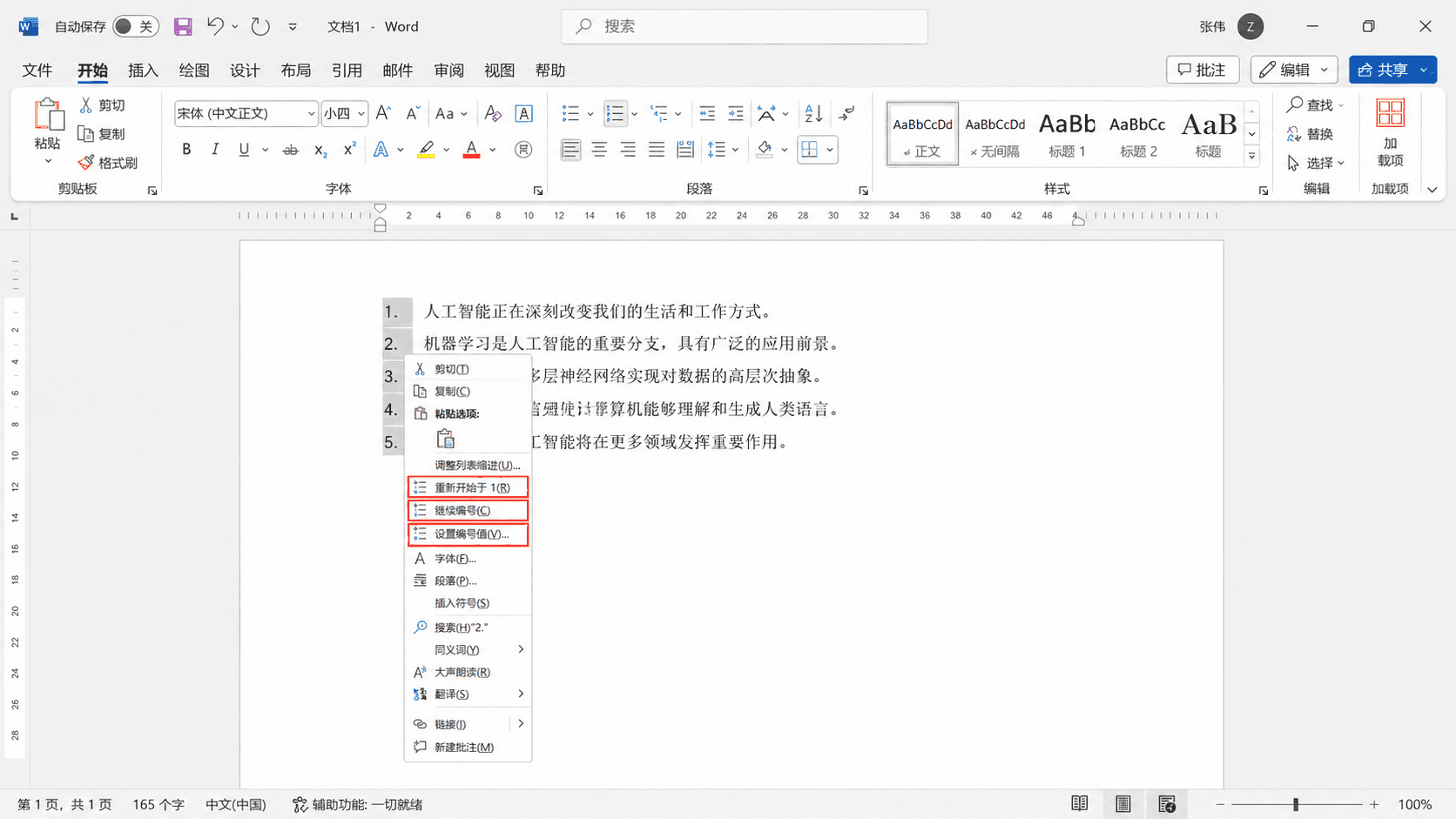1456x819 pixels.
Task: Apply strikethrough formatting
Action: point(291,150)
